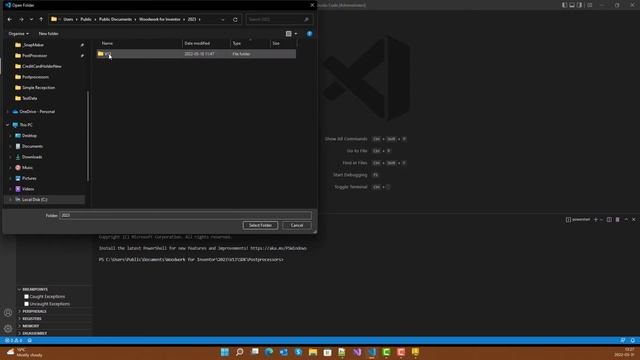This screenshot has height=360, width=640.
Task: Click the Search 2023 field
Action: coord(279,19)
